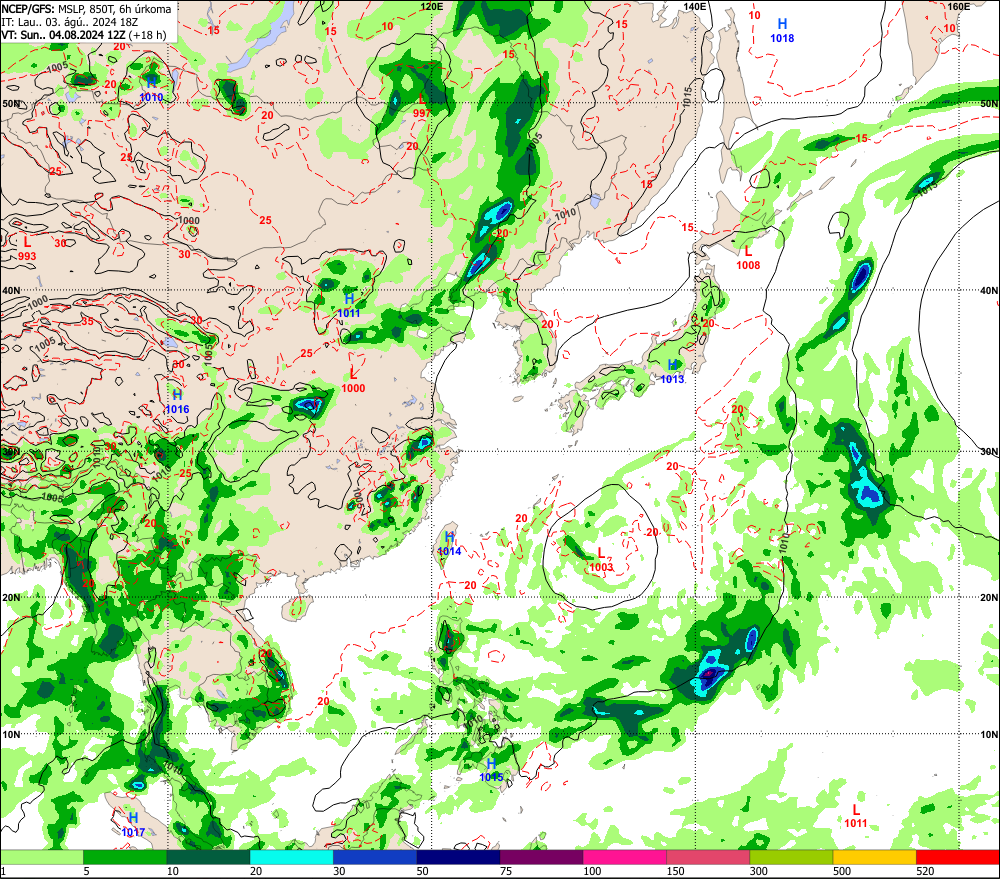Screen dimensions: 1000x879
Task: Click the orange 500–520 legend swatch
Action: coord(874,858)
